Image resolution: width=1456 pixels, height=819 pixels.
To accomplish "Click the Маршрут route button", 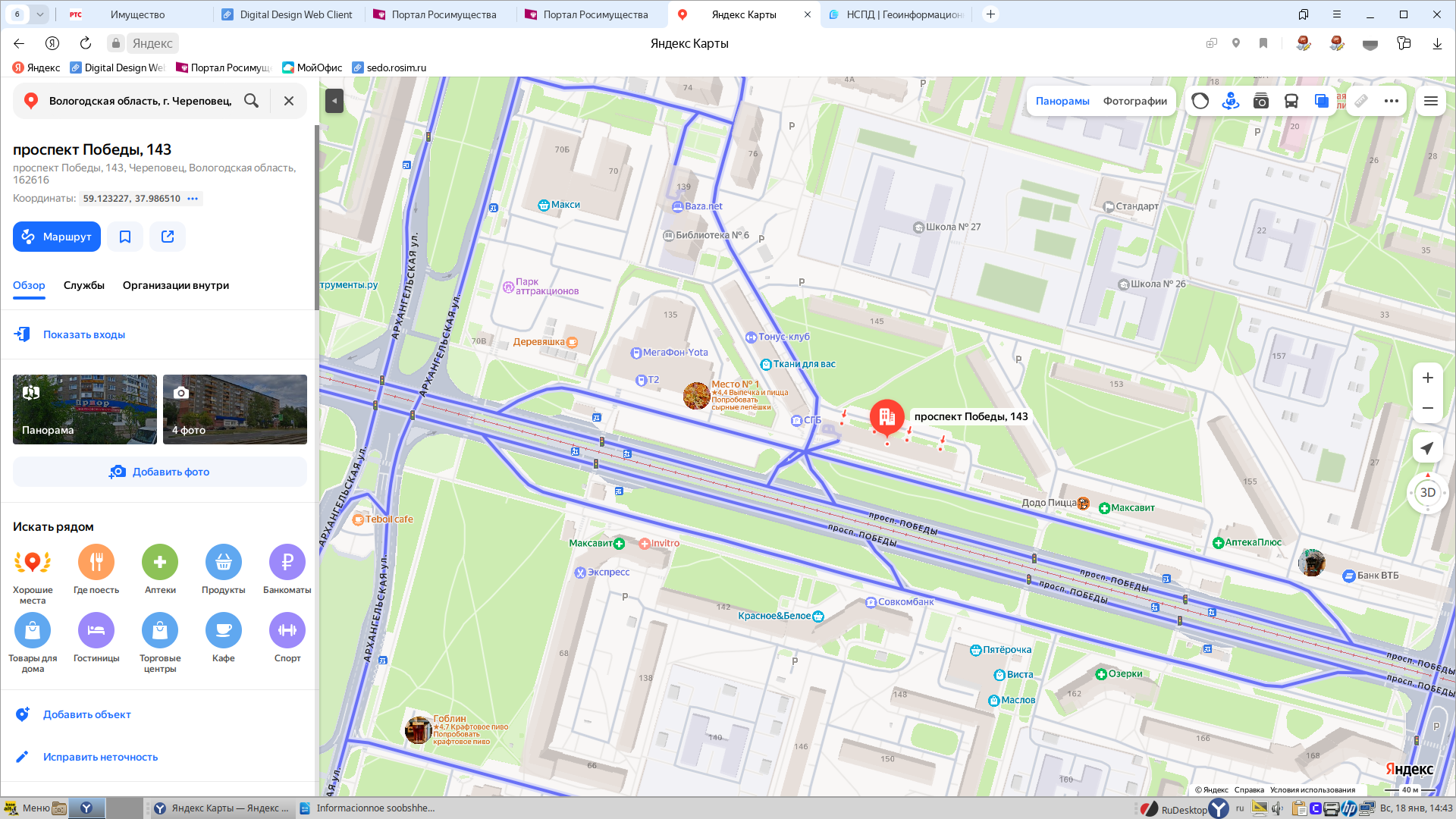I will [x=57, y=237].
